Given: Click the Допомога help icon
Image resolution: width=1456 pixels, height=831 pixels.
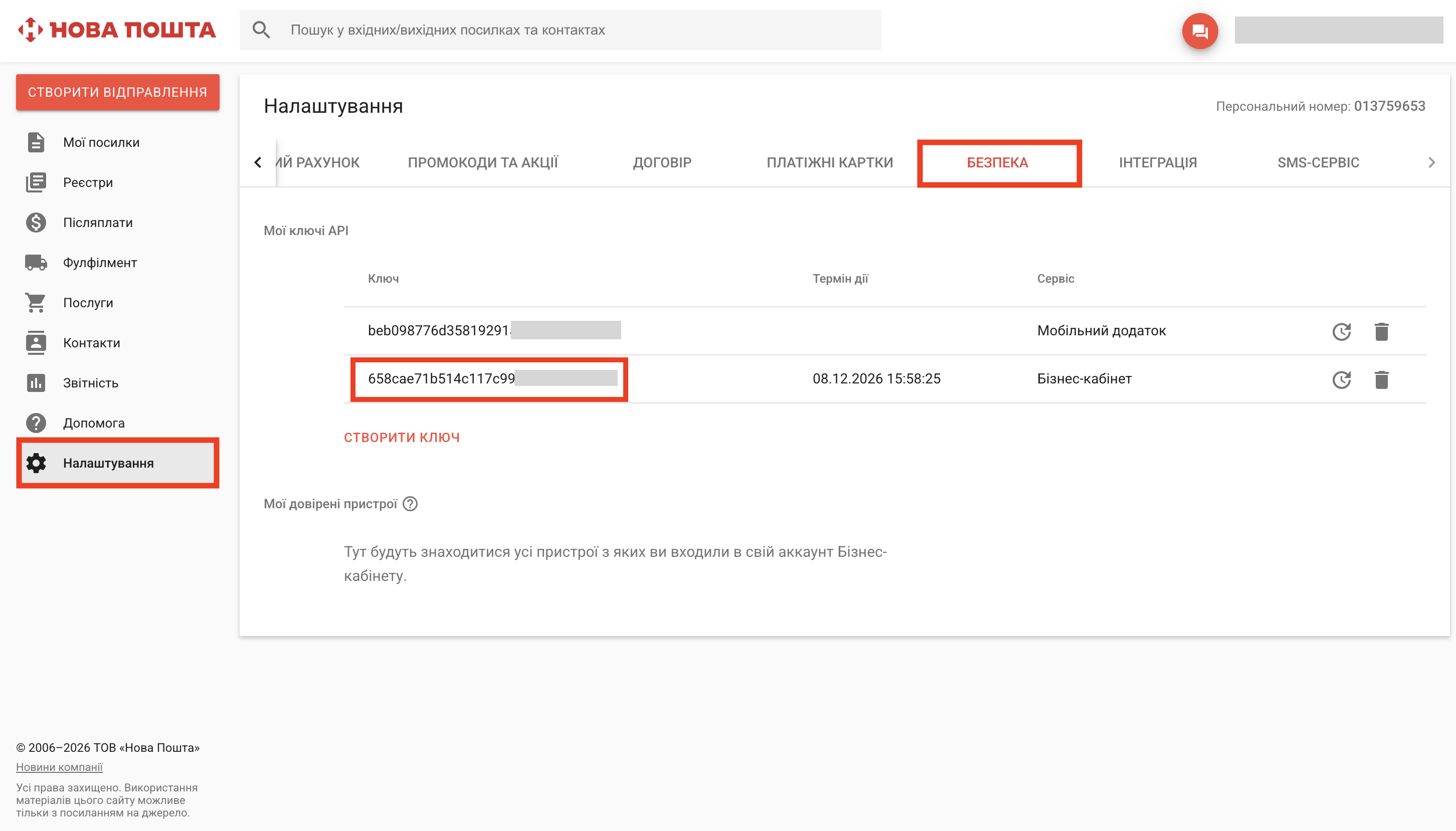Looking at the screenshot, I should click(x=36, y=423).
